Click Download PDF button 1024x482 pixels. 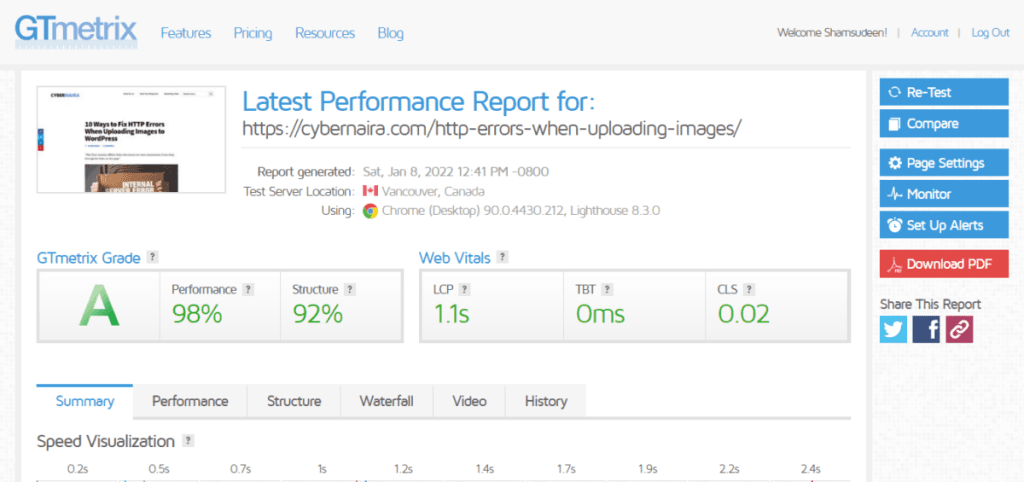tap(944, 264)
